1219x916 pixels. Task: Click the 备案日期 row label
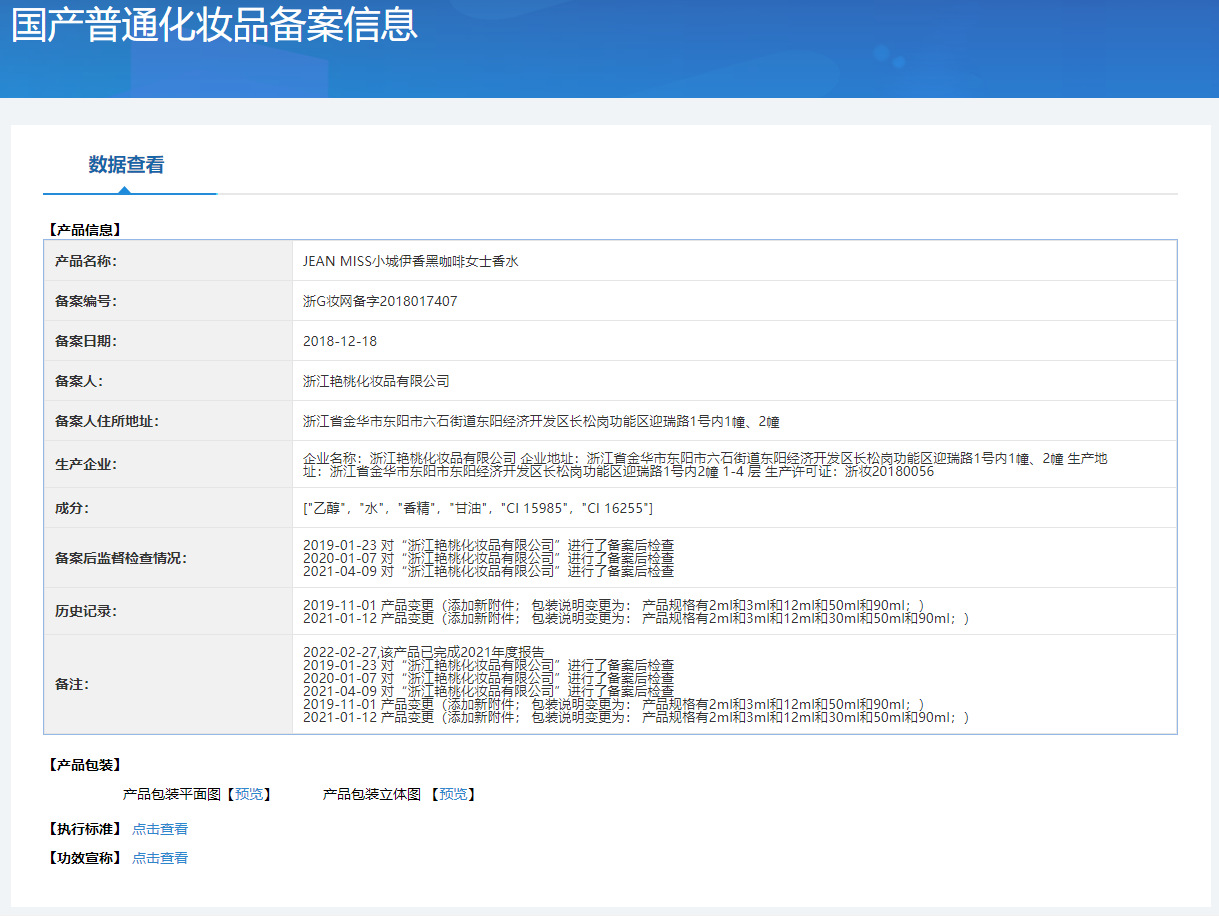click(86, 341)
